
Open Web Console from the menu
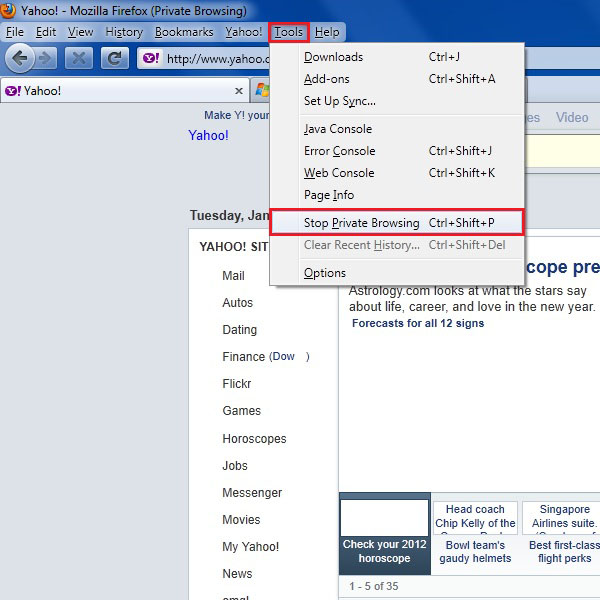[397, 173]
